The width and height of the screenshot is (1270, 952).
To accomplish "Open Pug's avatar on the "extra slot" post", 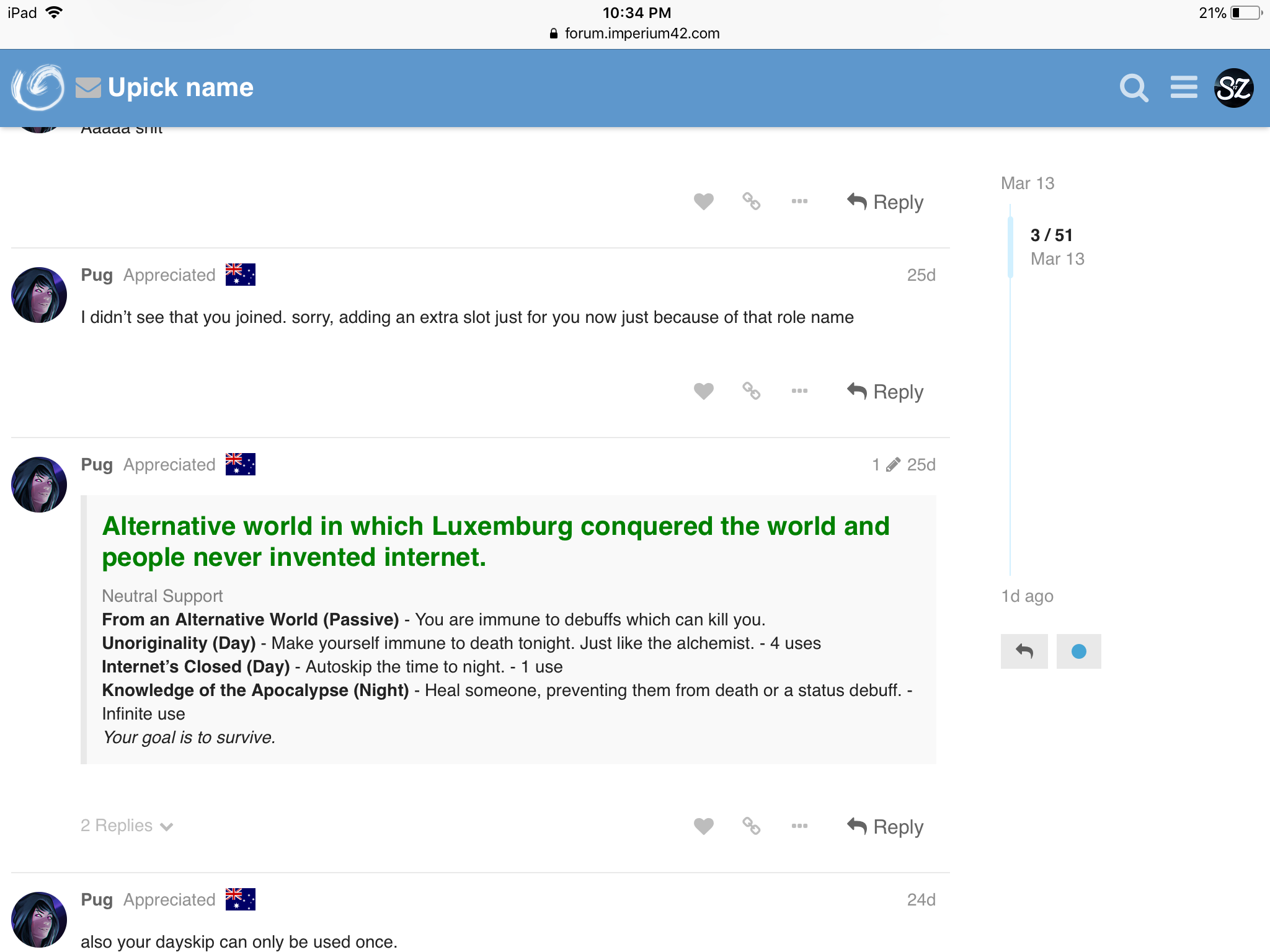I will coord(39,295).
